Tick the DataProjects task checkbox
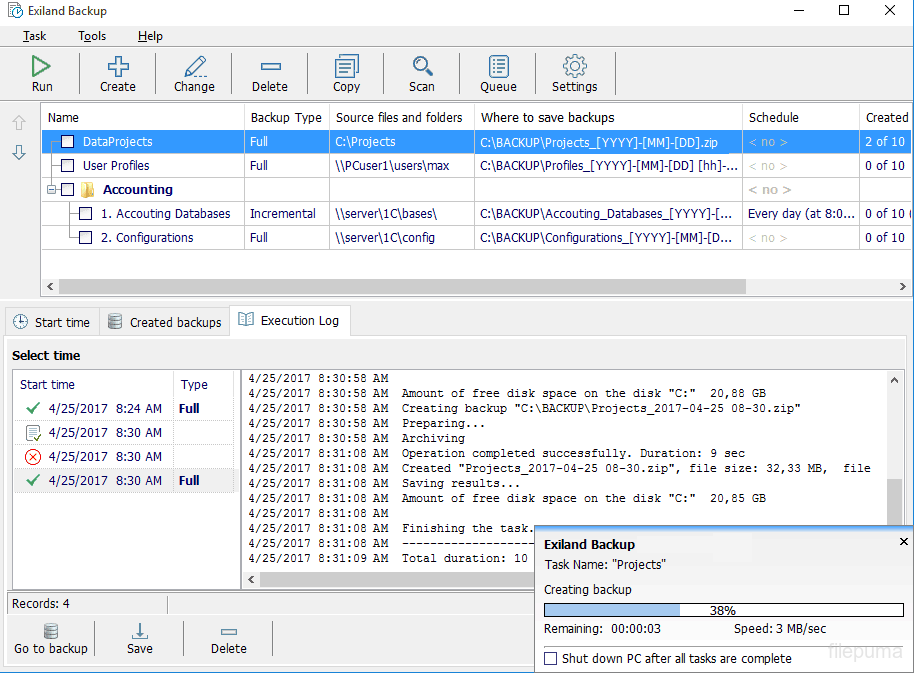 [68, 142]
